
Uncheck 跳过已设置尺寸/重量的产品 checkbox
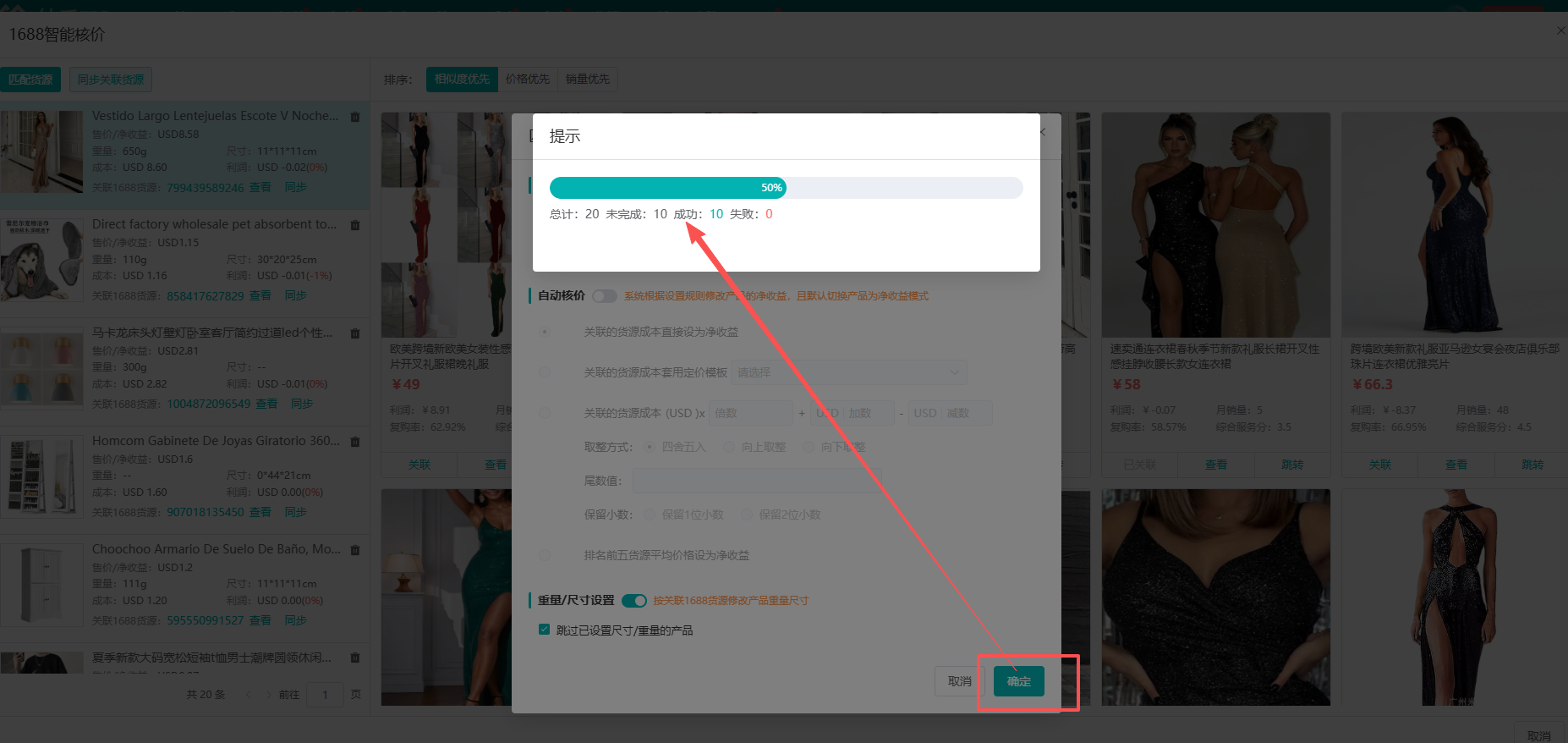pos(545,630)
